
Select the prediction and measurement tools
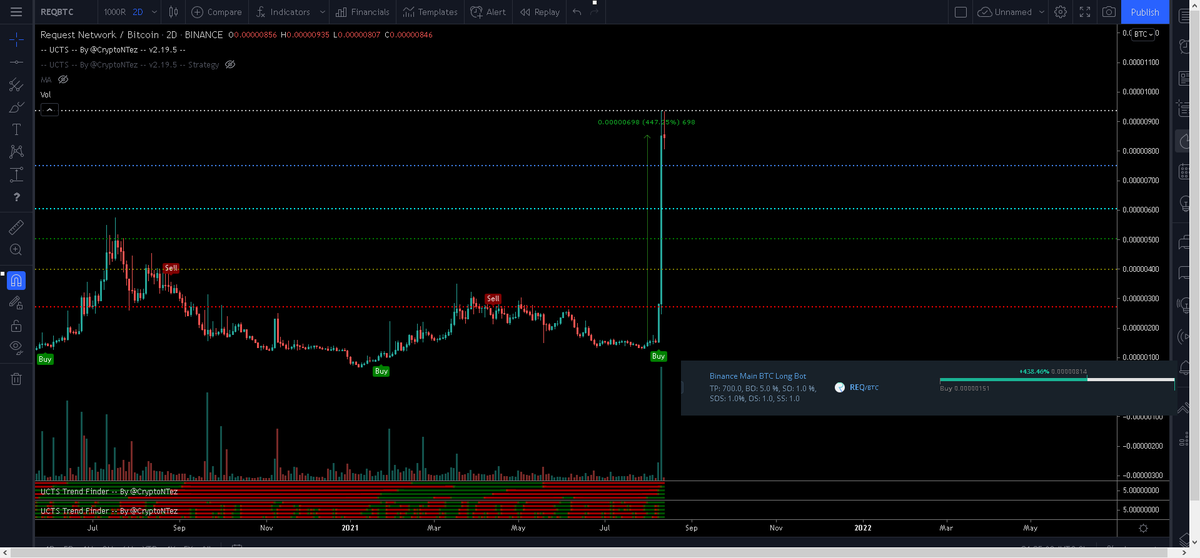(x=16, y=174)
